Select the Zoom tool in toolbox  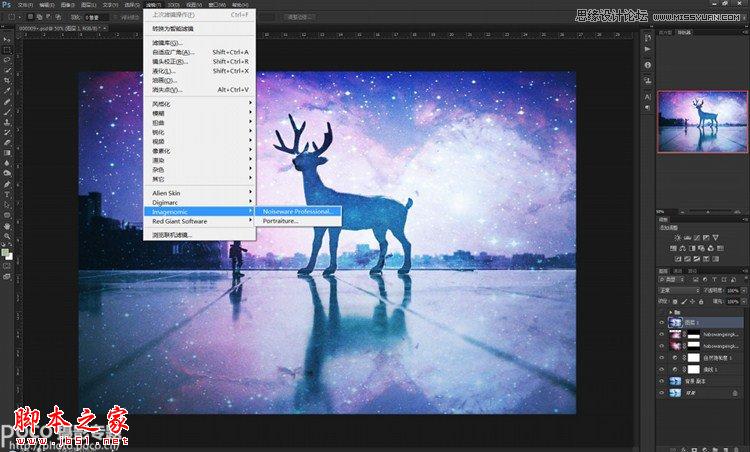[7, 236]
